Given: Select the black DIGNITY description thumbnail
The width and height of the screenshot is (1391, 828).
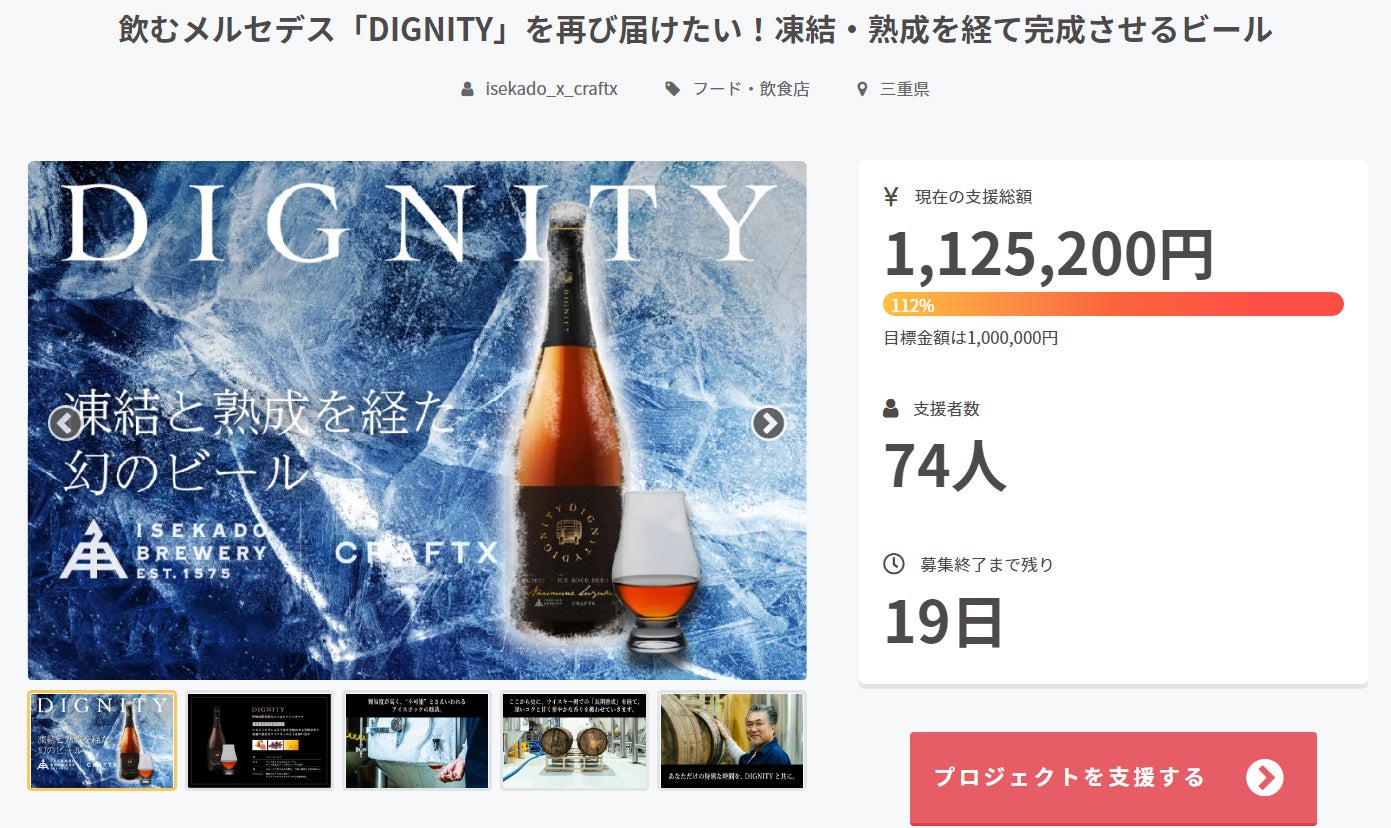Looking at the screenshot, I should [259, 741].
